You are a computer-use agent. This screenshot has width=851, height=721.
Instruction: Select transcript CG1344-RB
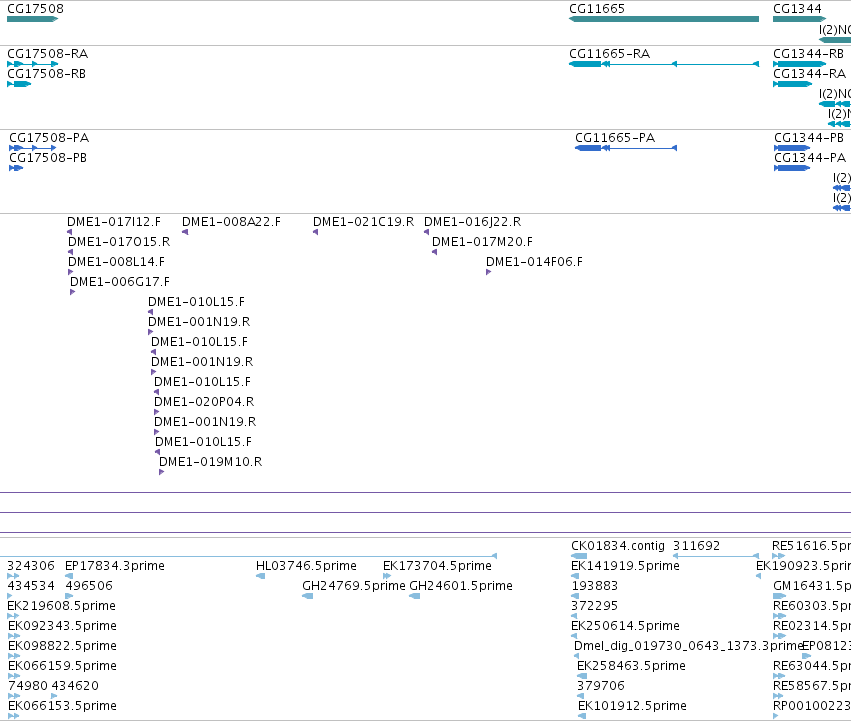coord(799,64)
